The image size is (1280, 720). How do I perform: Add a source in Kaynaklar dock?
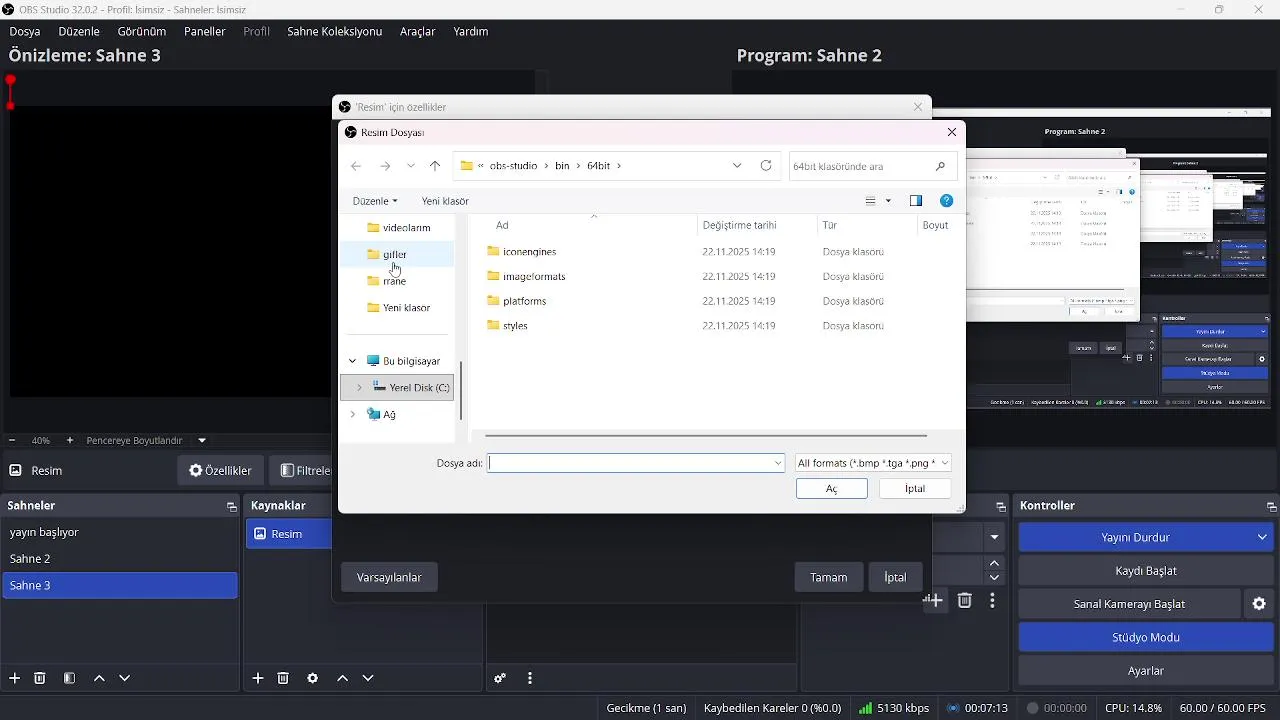258,678
